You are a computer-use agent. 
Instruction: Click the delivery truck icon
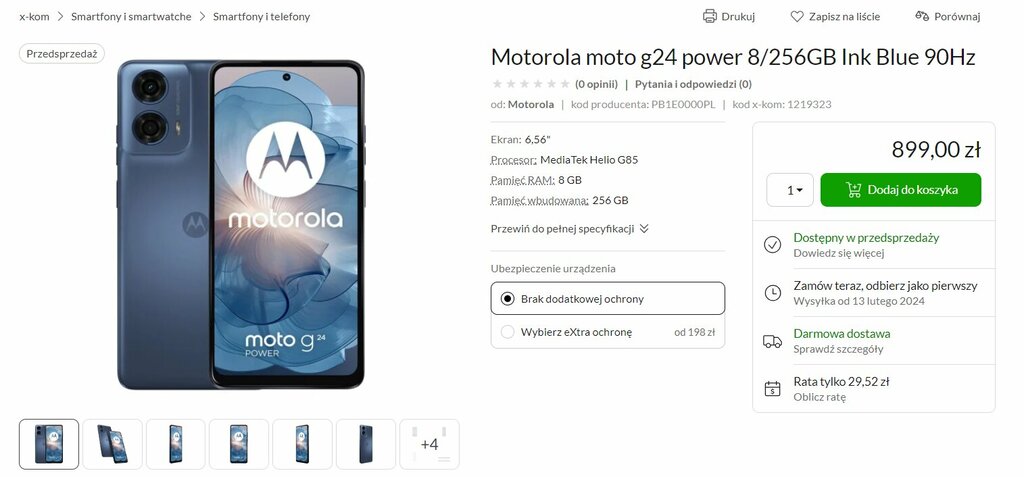click(x=773, y=341)
